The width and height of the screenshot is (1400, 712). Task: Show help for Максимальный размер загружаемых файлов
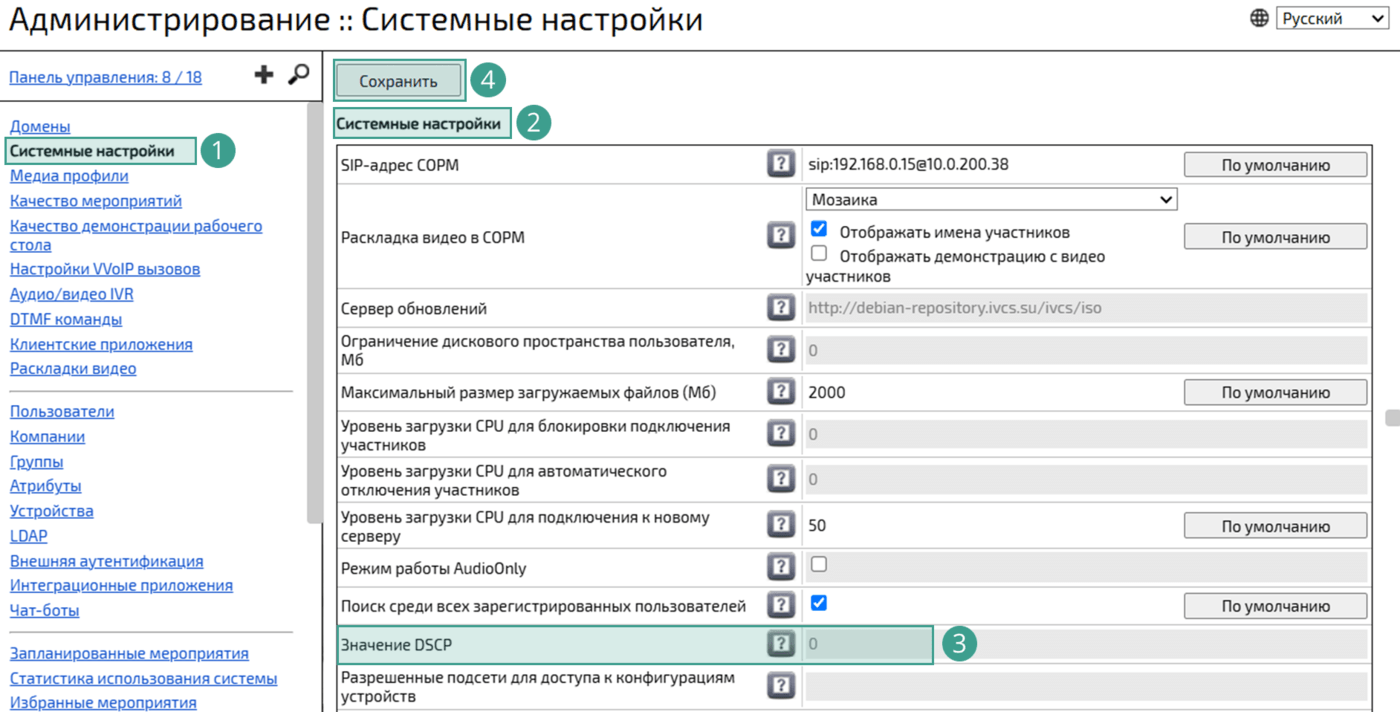tap(780, 392)
